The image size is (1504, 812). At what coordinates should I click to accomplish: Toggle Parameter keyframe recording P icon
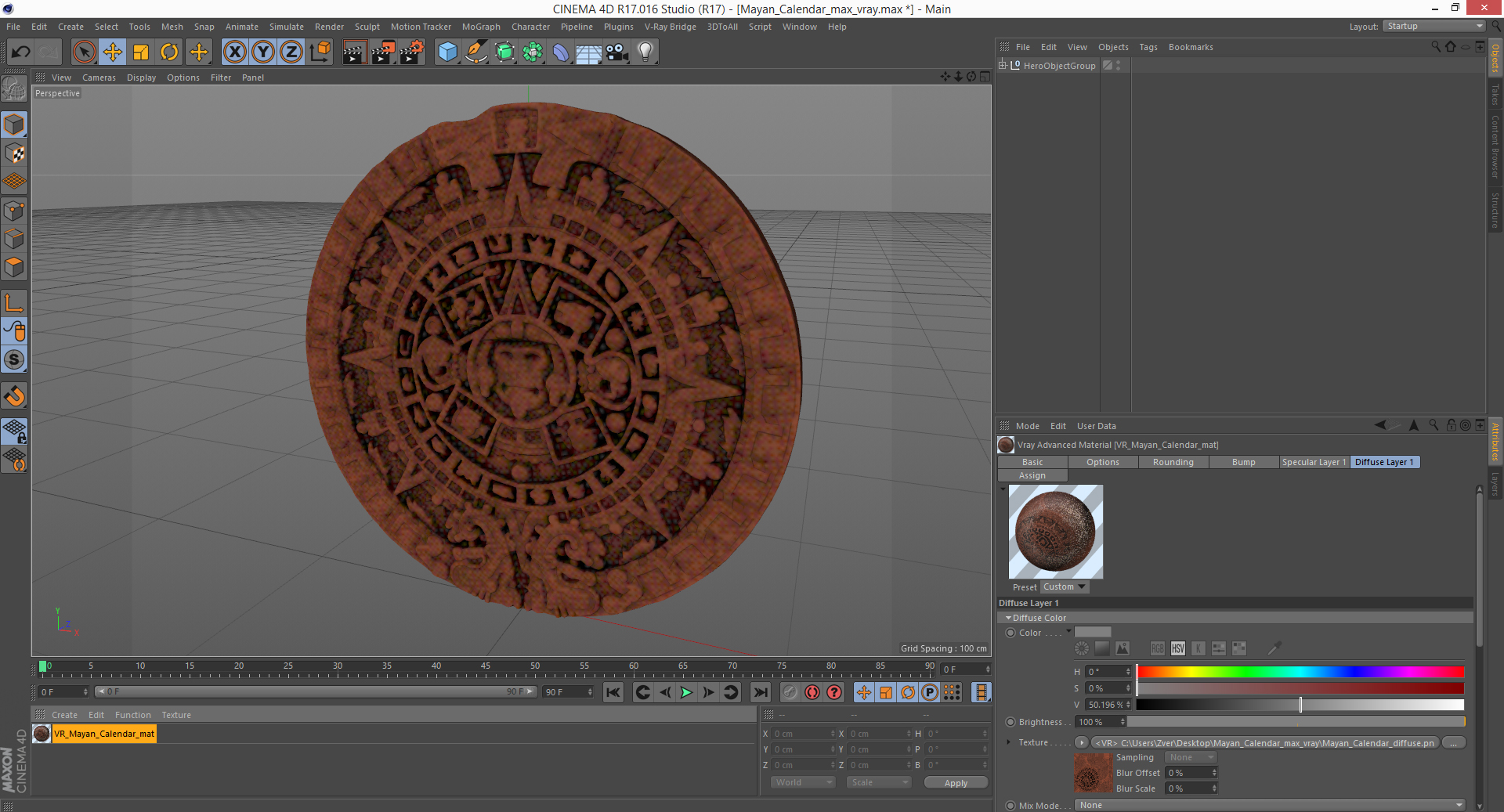(x=930, y=692)
